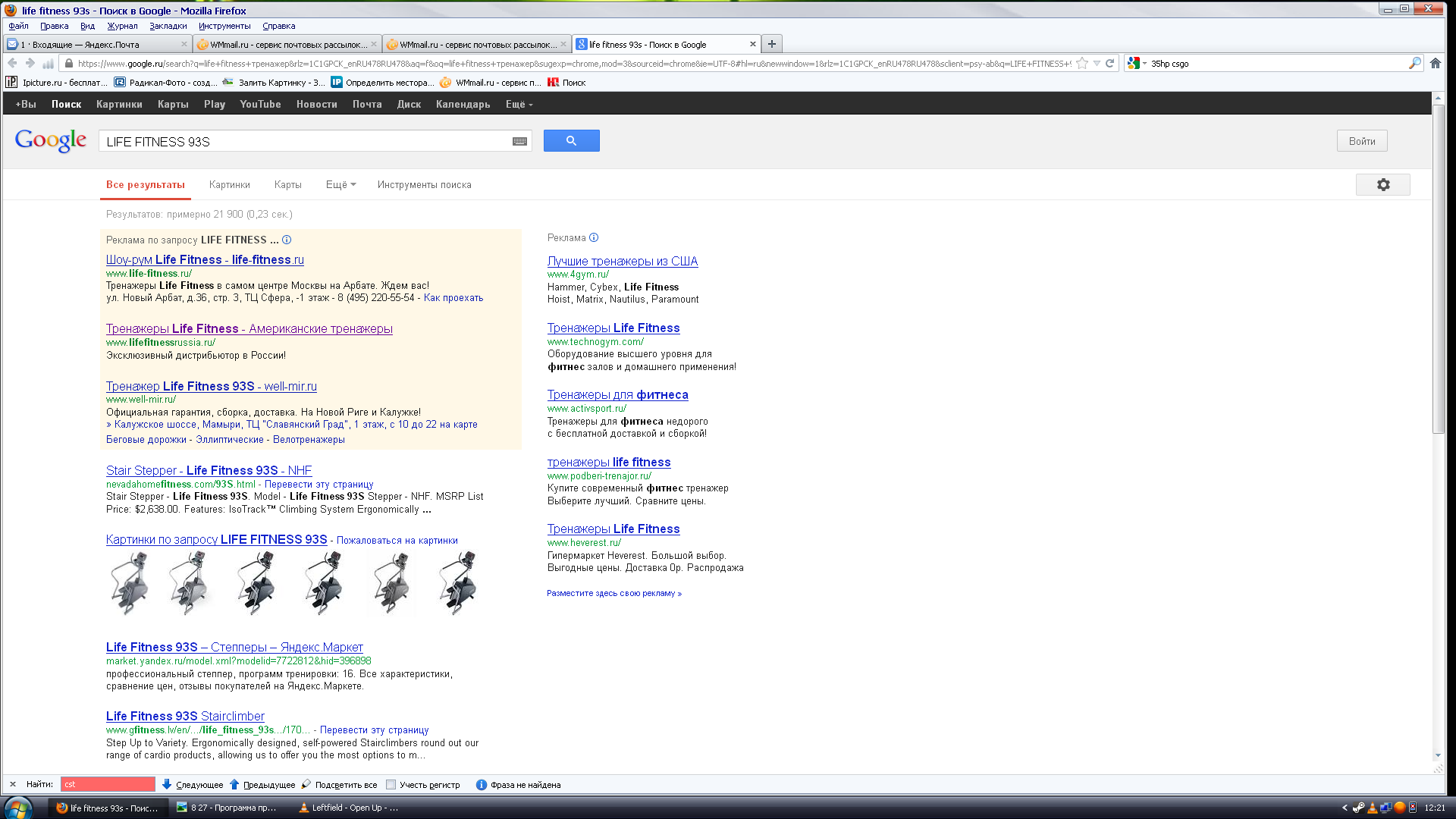The height and width of the screenshot is (819, 1456).
Task: Click the blue Google search magnifier button
Action: 571,141
